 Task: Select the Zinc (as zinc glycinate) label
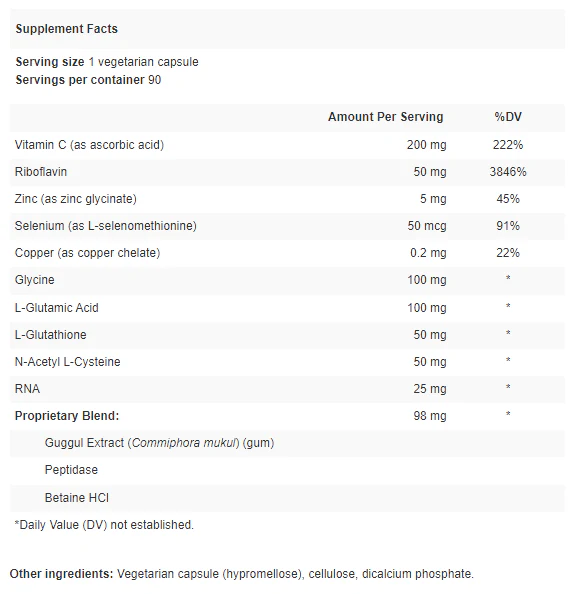pos(76,199)
